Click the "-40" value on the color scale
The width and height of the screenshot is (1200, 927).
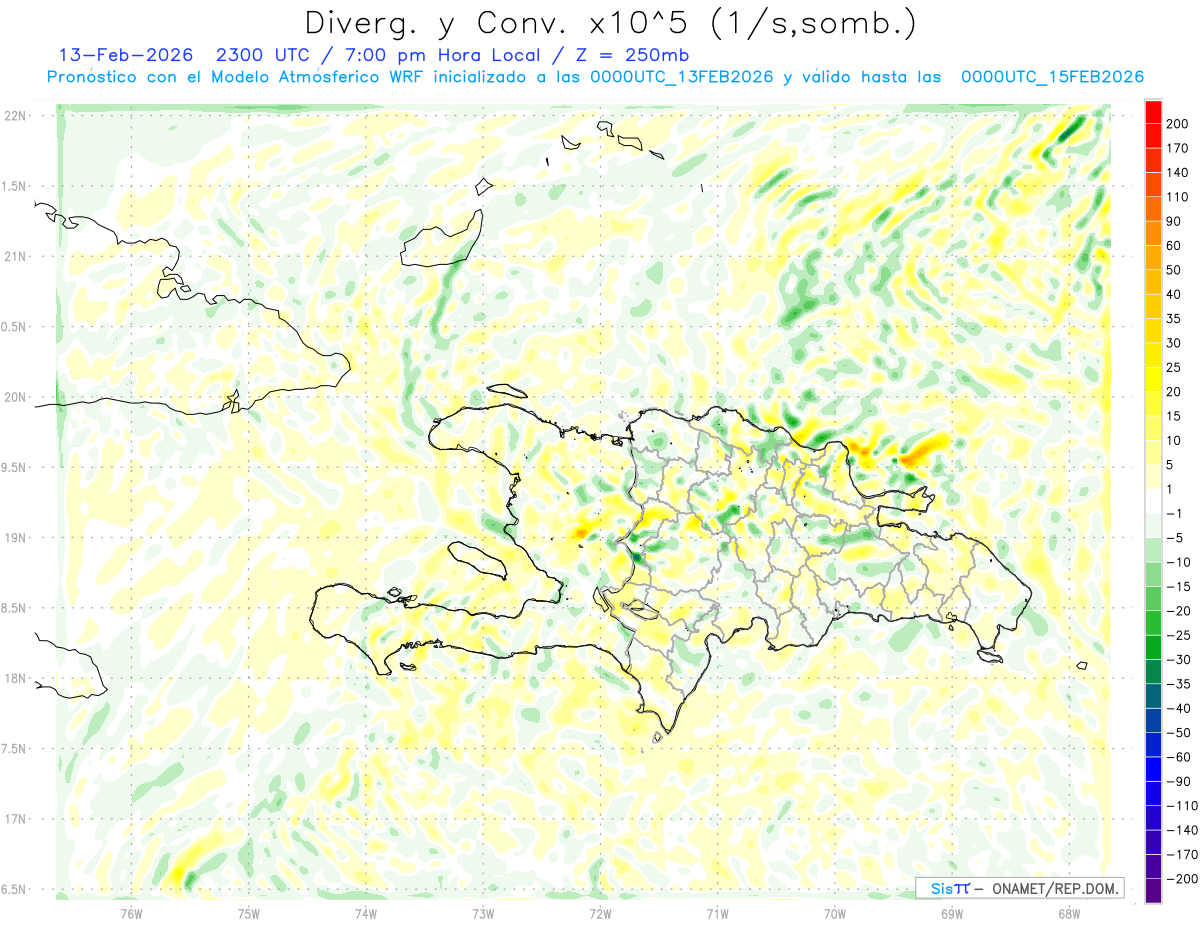click(x=1179, y=708)
